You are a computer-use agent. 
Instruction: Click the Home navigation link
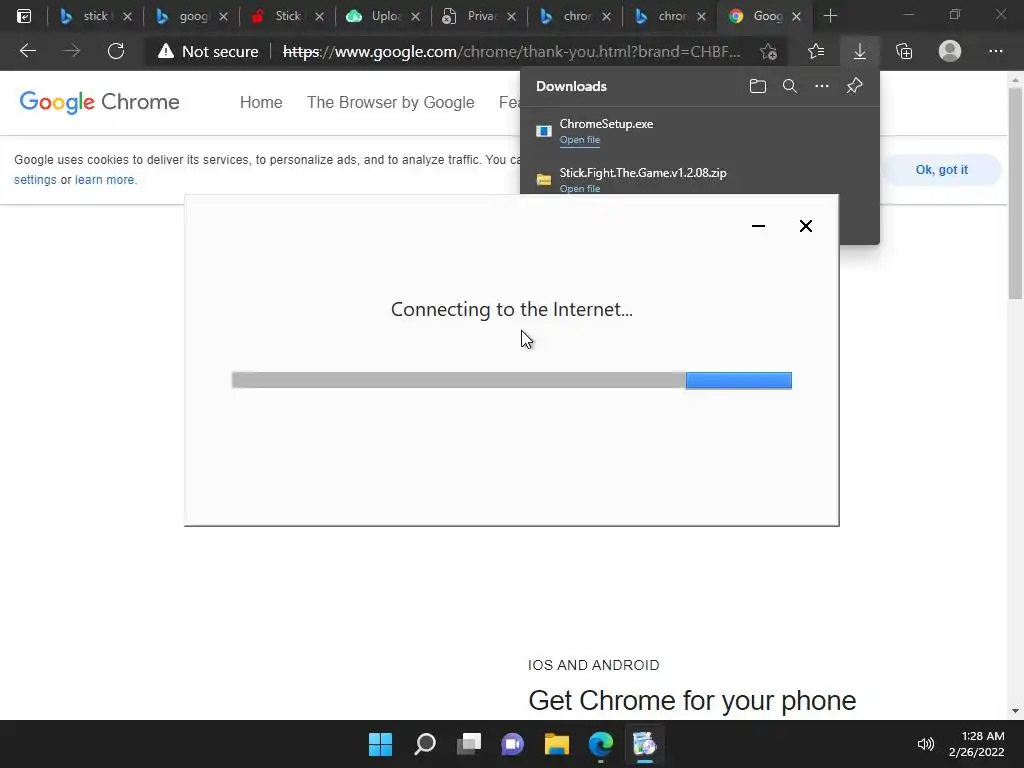click(x=261, y=103)
